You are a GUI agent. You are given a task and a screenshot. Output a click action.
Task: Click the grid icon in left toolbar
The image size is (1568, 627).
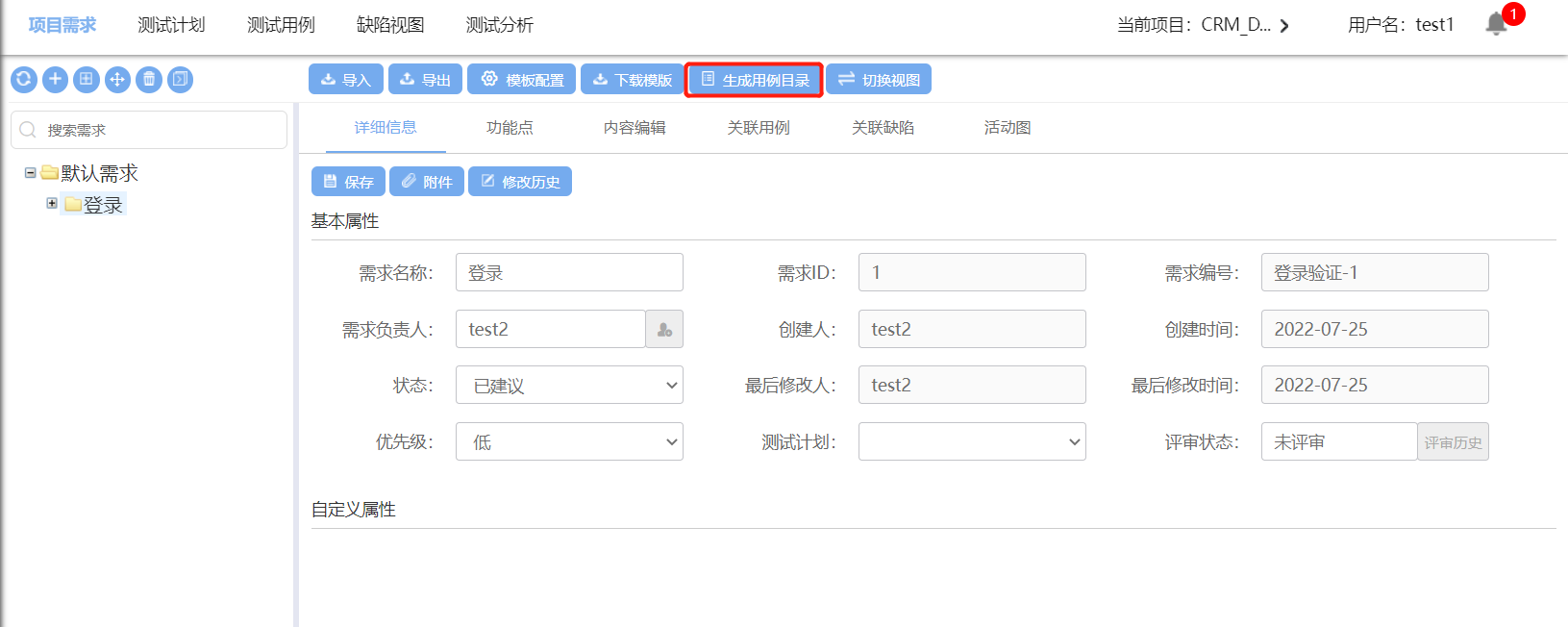click(x=87, y=80)
